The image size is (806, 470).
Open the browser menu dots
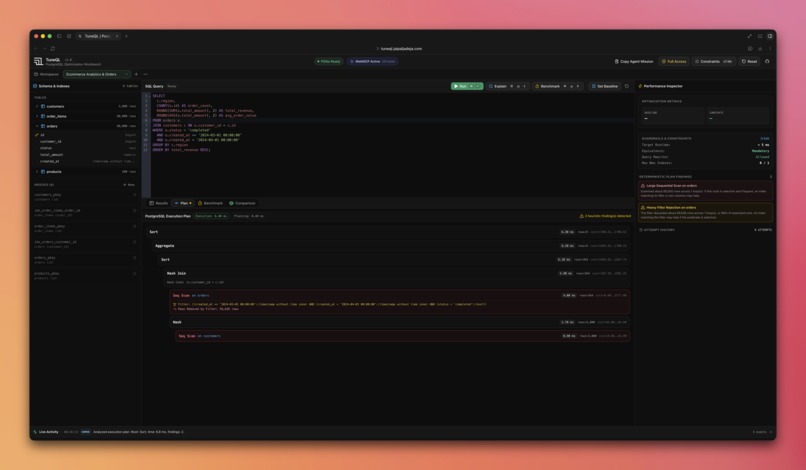pyautogui.click(x=770, y=49)
